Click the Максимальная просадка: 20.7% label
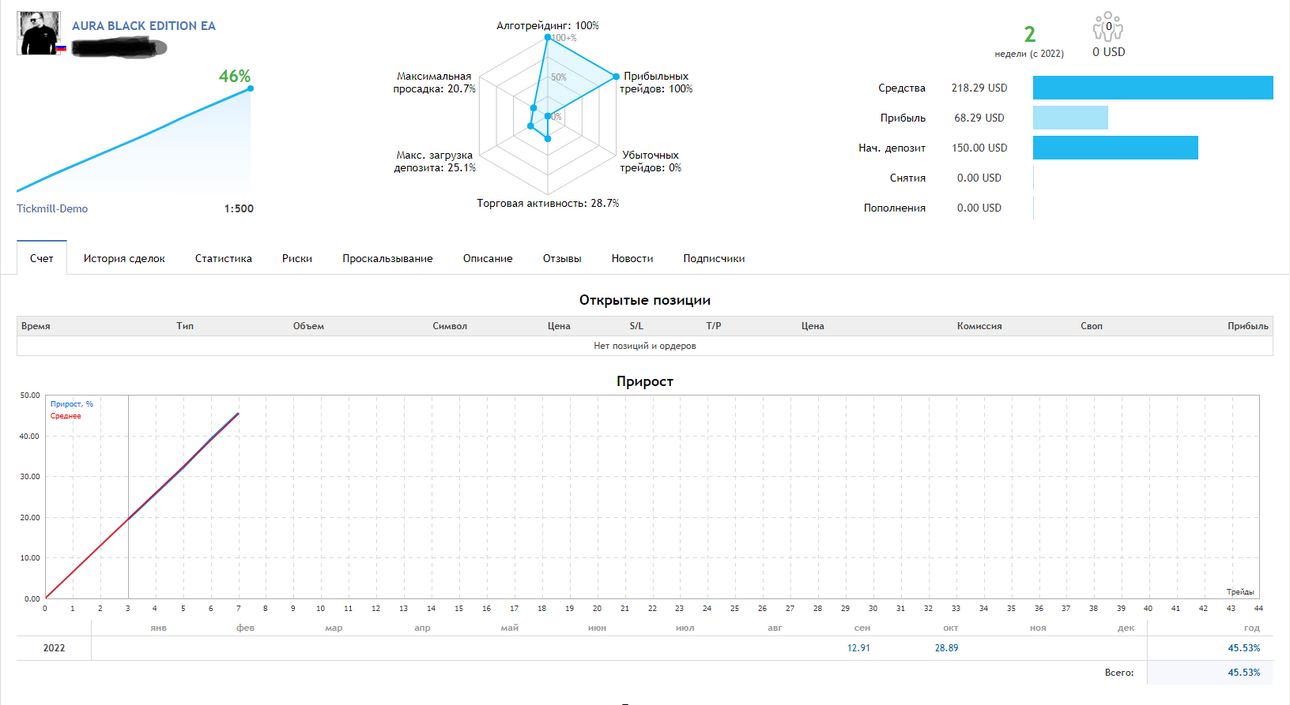 (435, 82)
